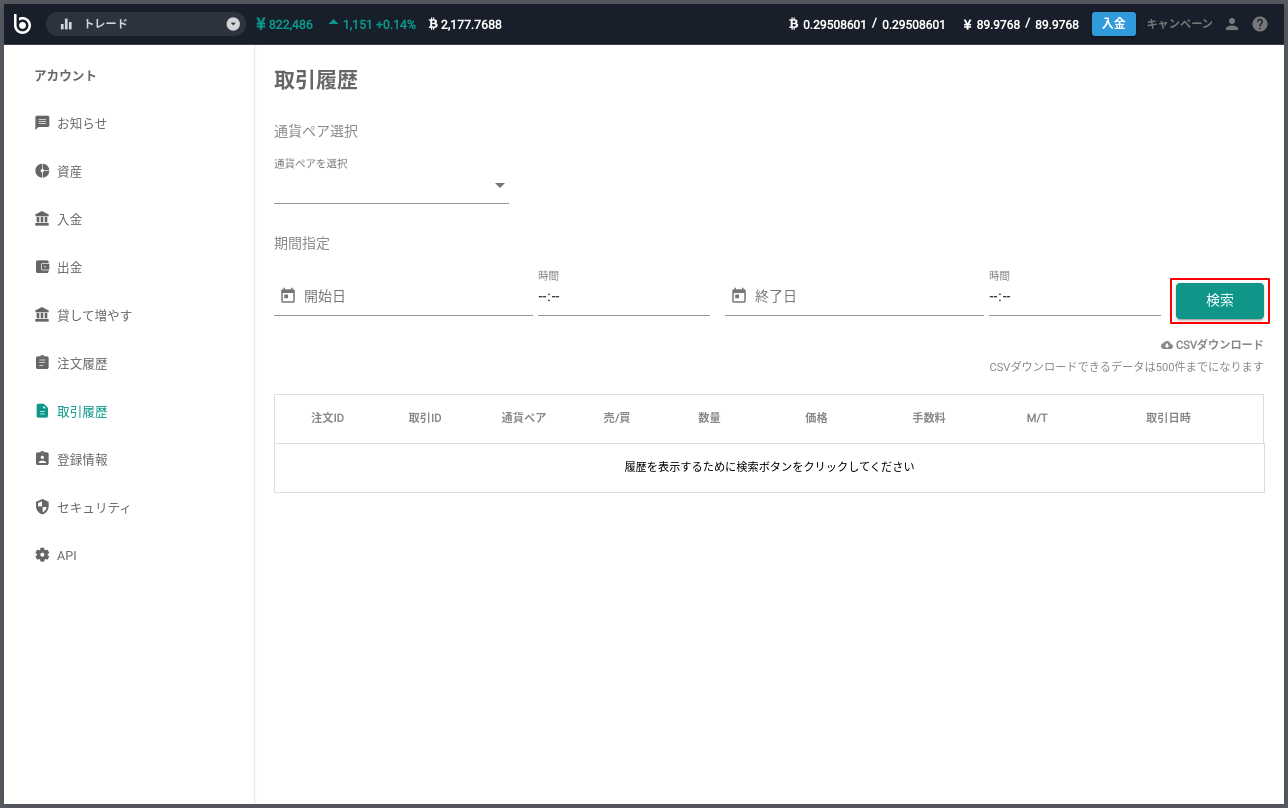Click the 取引ID column header
Image resolution: width=1288 pixels, height=808 pixels.
pyautogui.click(x=425, y=418)
